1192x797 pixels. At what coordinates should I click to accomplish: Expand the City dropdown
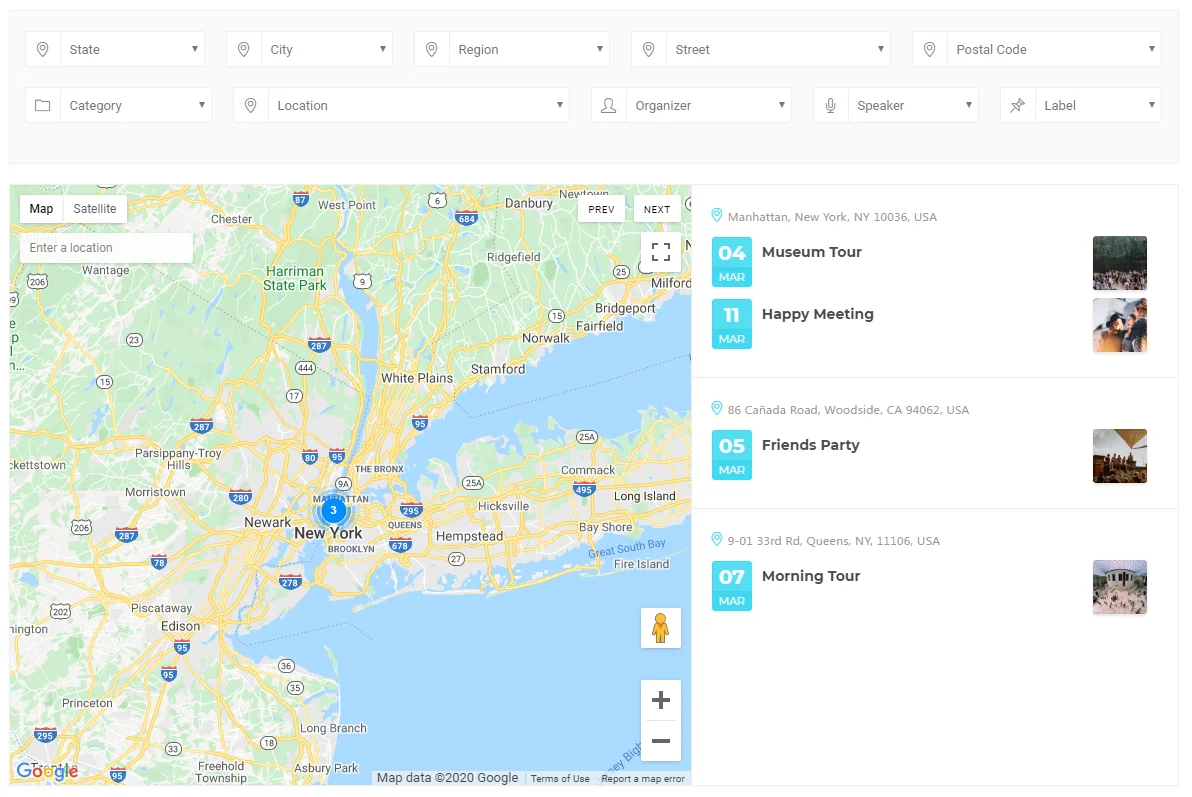tap(327, 50)
